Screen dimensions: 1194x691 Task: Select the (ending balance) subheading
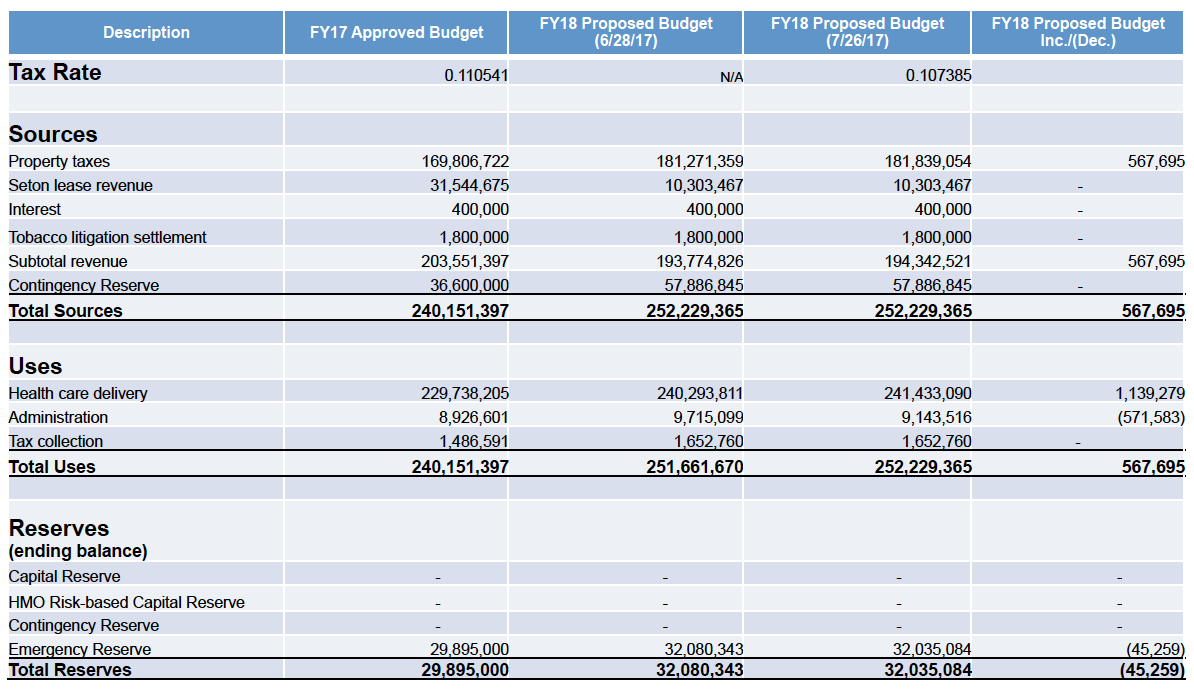click(x=78, y=552)
